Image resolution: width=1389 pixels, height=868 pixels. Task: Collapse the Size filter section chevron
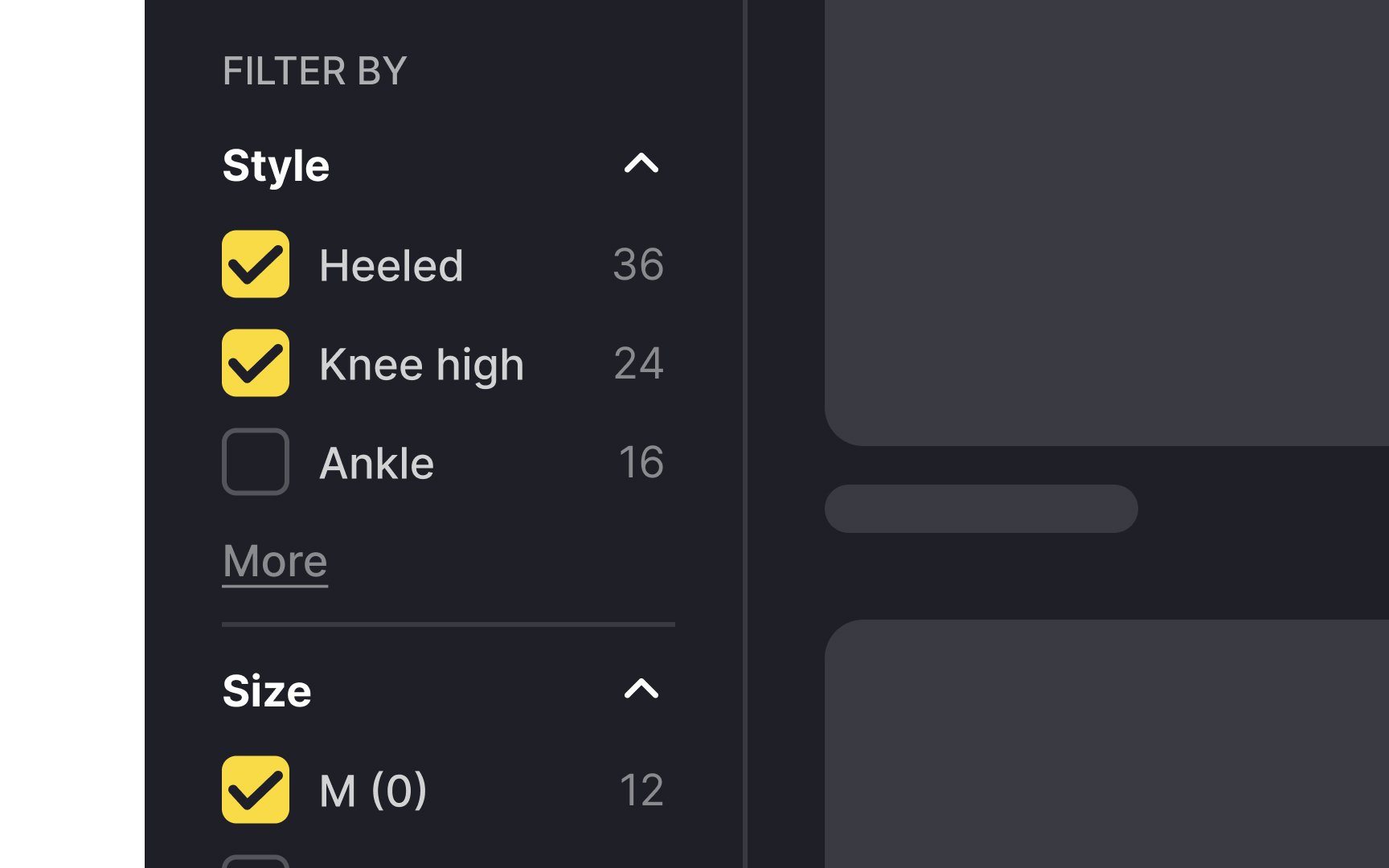click(x=641, y=689)
